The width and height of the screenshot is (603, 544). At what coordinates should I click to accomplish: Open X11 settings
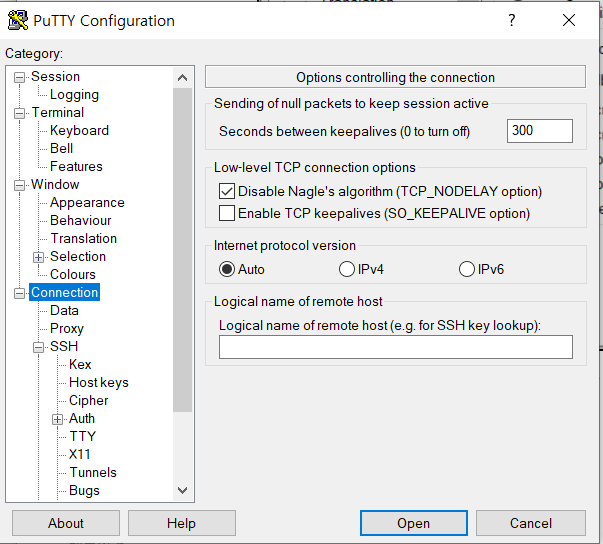click(79, 454)
